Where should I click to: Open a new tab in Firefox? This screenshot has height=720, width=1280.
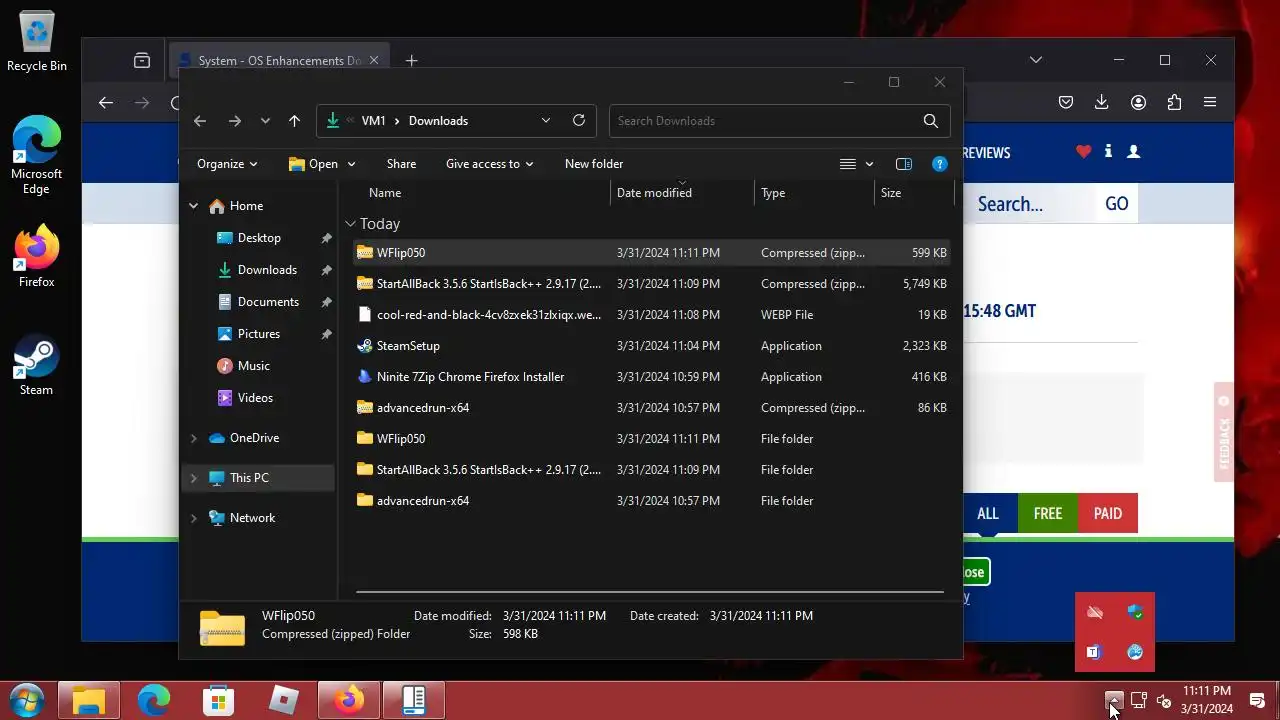(411, 61)
